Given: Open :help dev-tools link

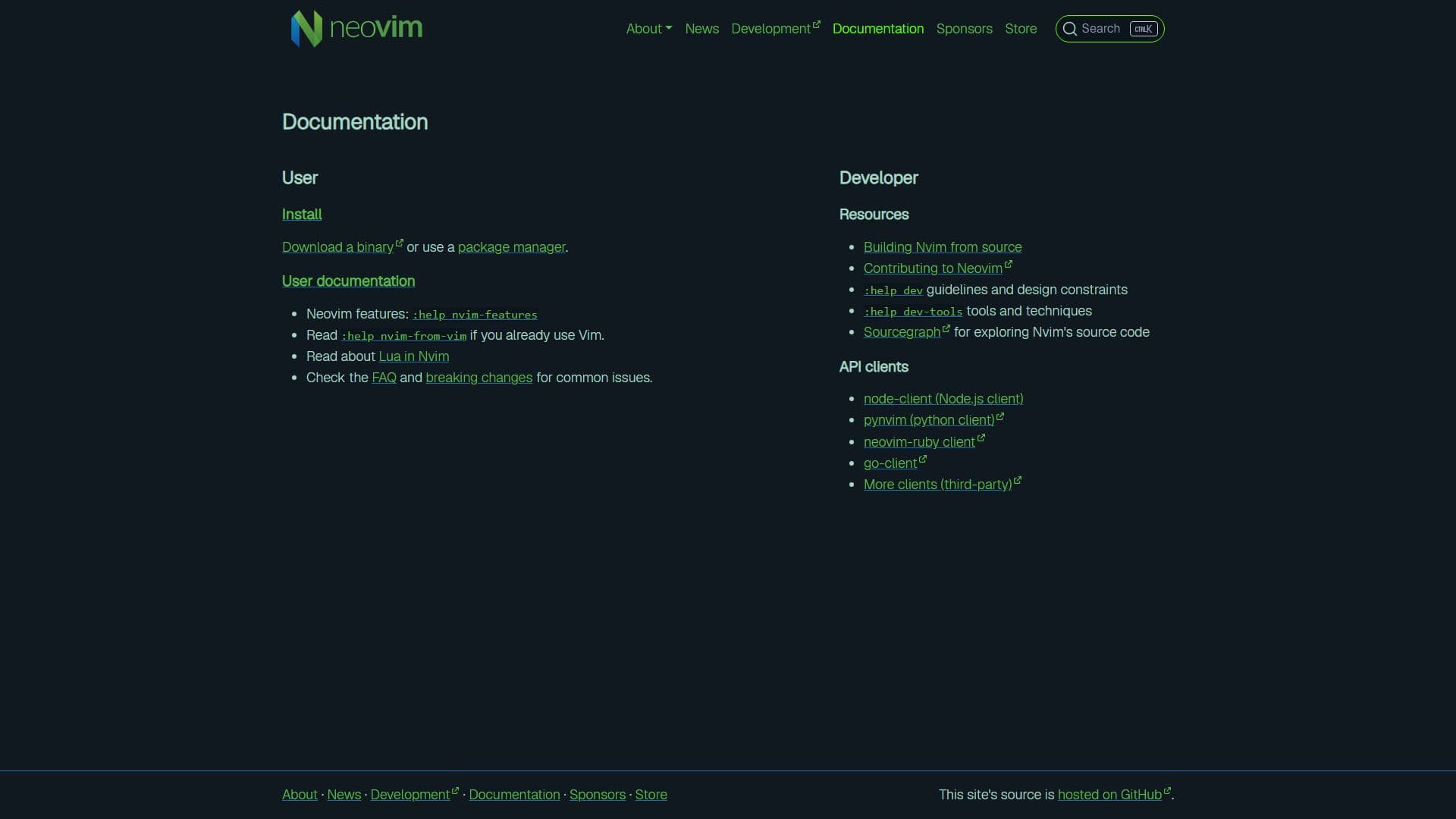Looking at the screenshot, I should click(913, 312).
